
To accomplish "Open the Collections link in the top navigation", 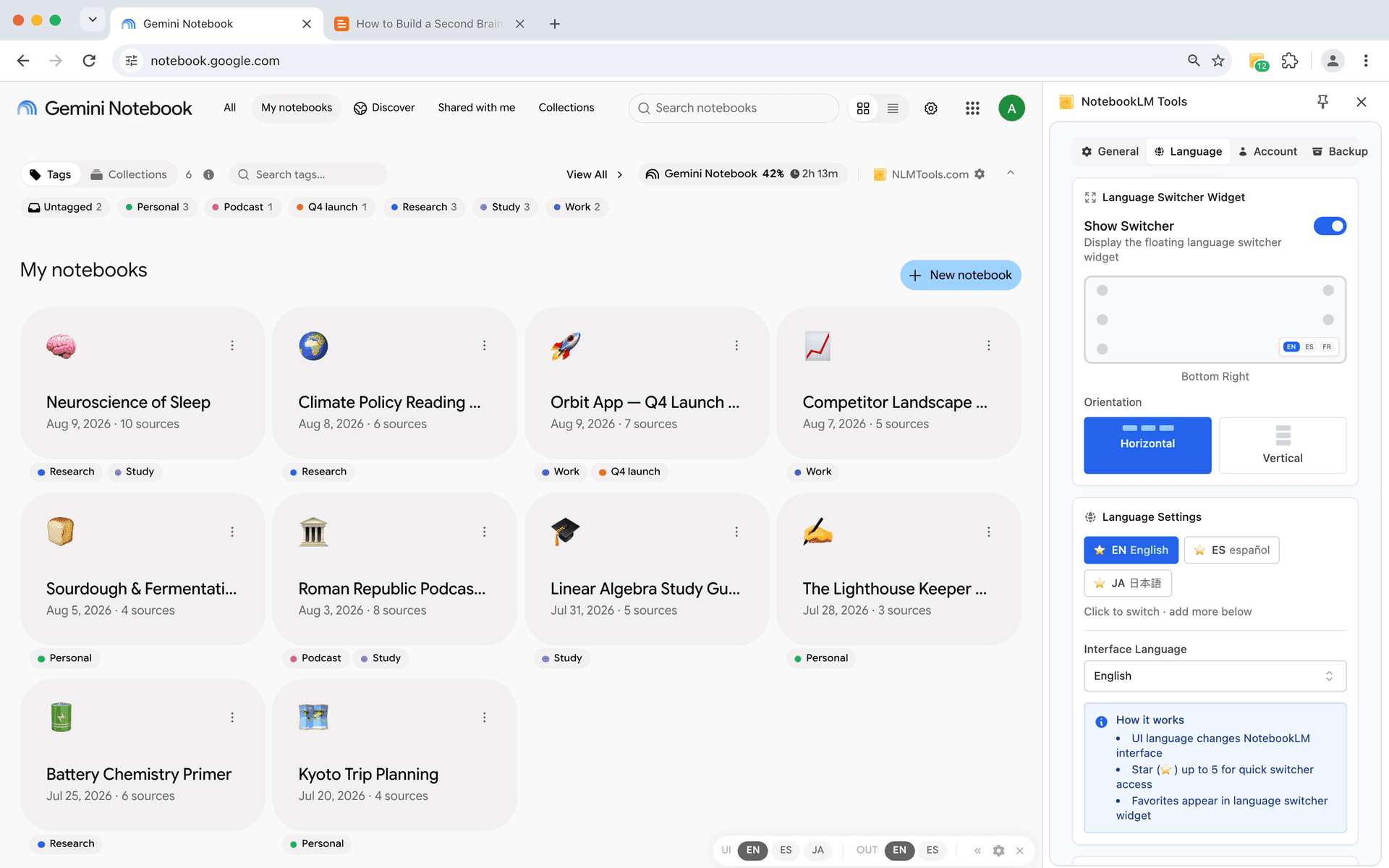I will click(566, 108).
